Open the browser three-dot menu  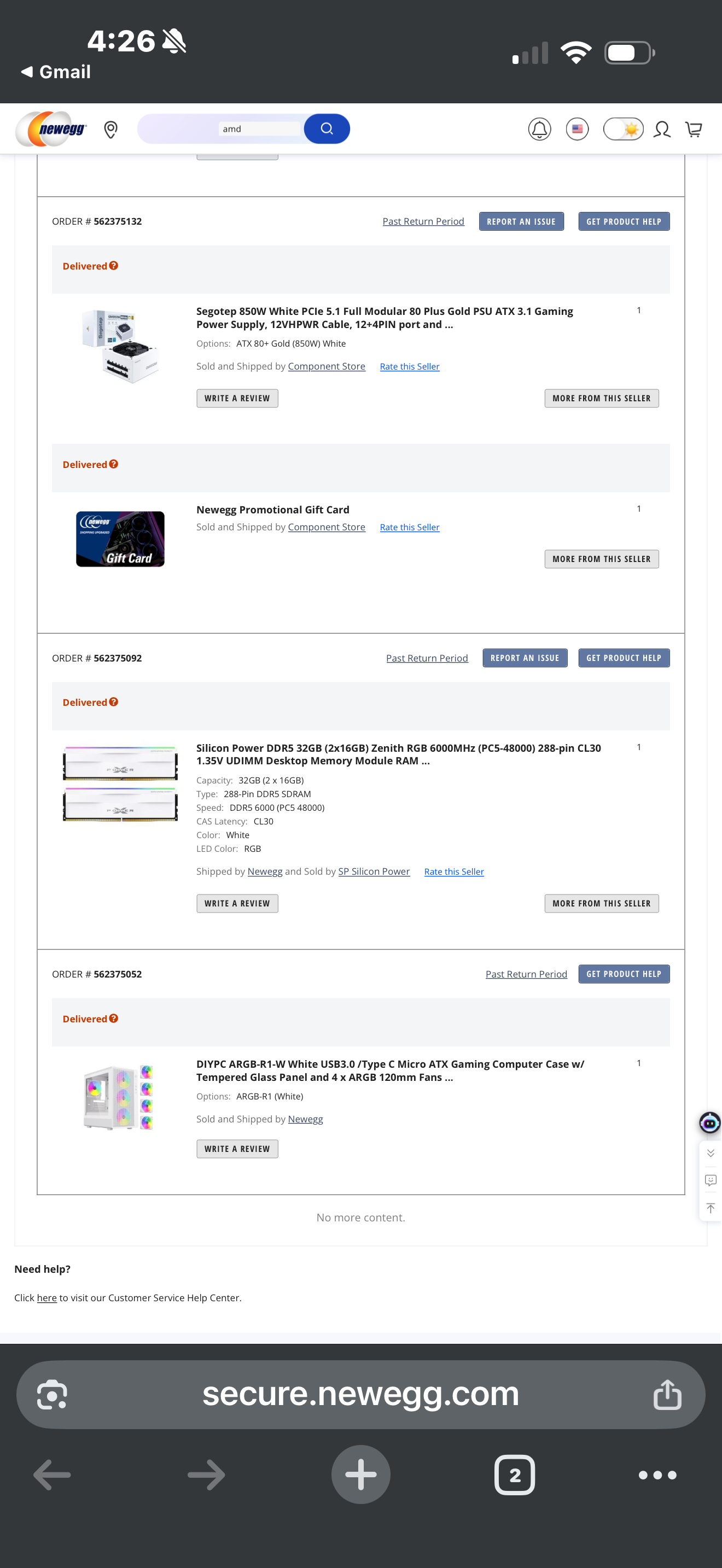657,1475
